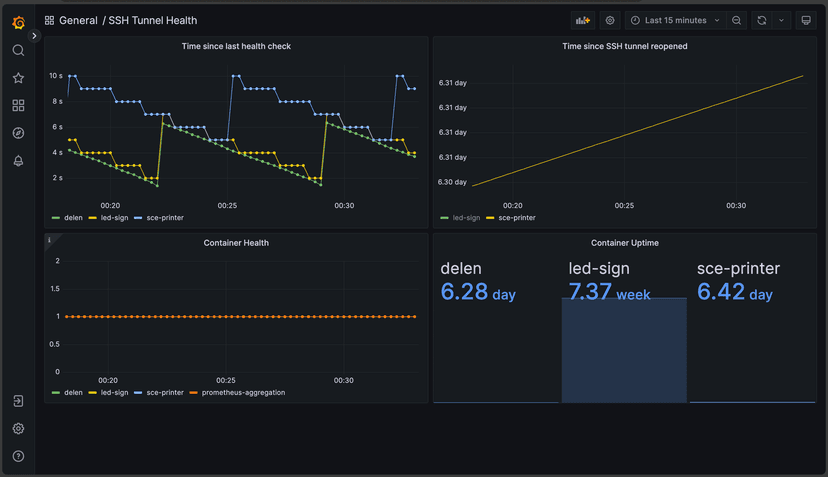Open the Last 15 minutes time picker
The height and width of the screenshot is (477, 828).
(676, 20)
